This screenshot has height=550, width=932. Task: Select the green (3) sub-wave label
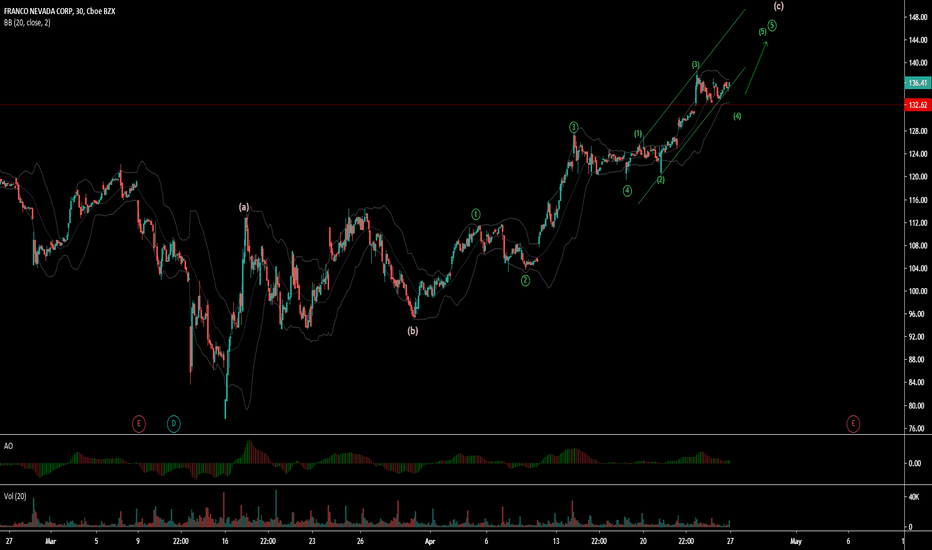[695, 64]
